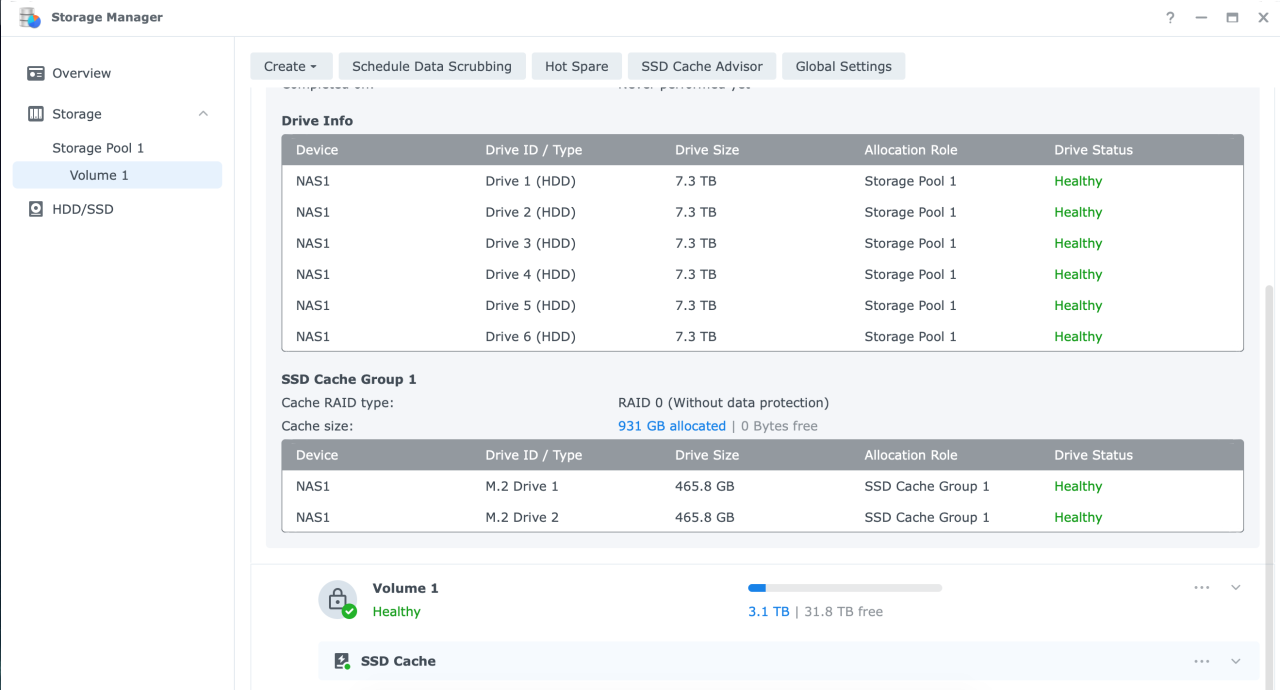Open the Volume 1 three-dot options menu
Image resolution: width=1280 pixels, height=690 pixels.
[x=1202, y=588]
